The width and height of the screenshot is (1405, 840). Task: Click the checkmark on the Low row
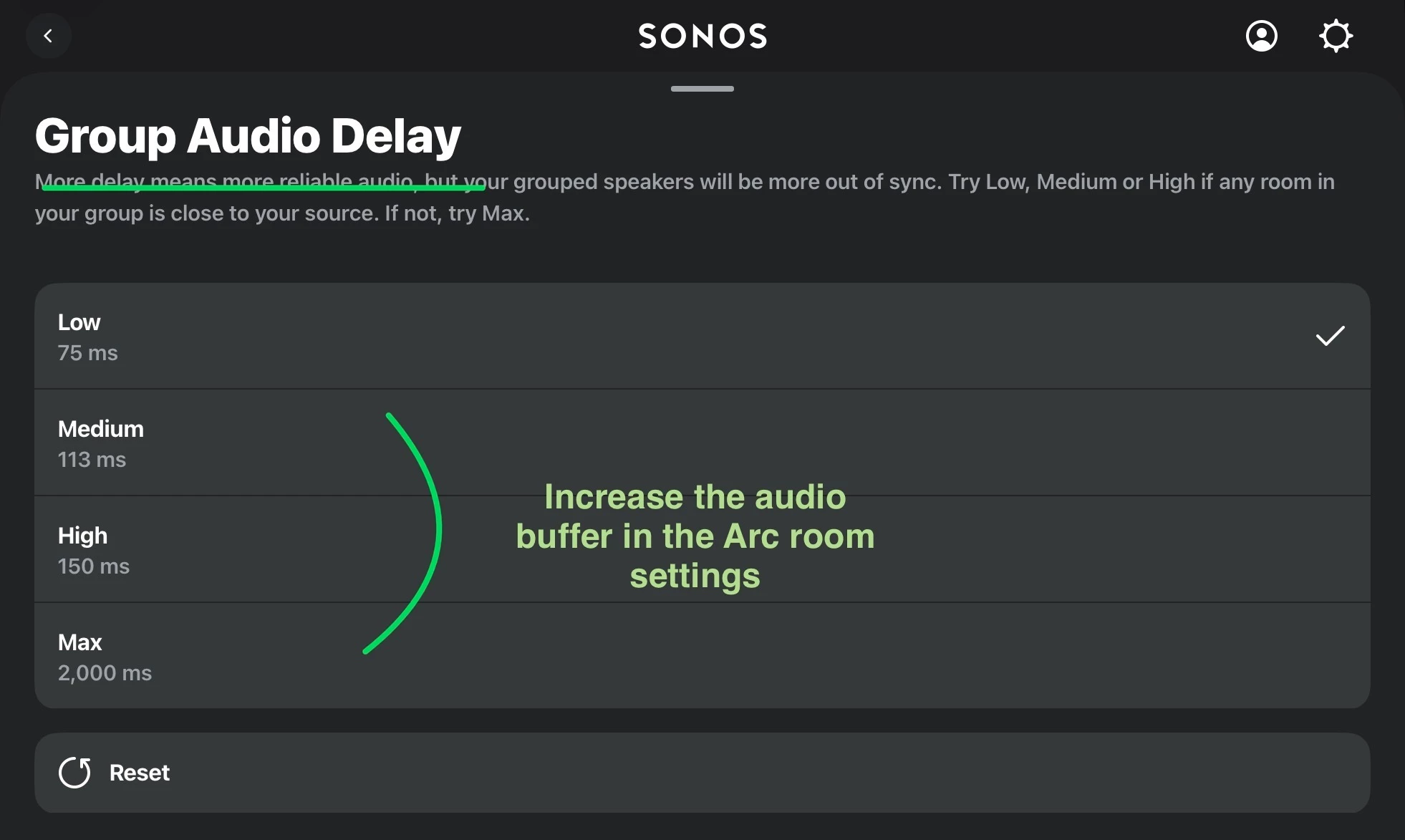[1330, 336]
